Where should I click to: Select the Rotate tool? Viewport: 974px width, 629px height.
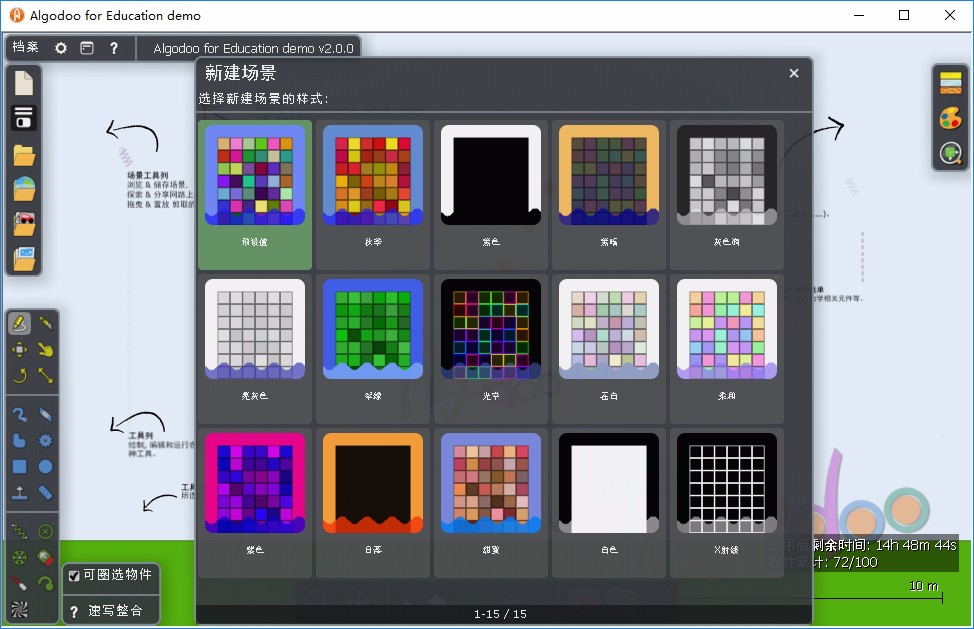coord(19,376)
